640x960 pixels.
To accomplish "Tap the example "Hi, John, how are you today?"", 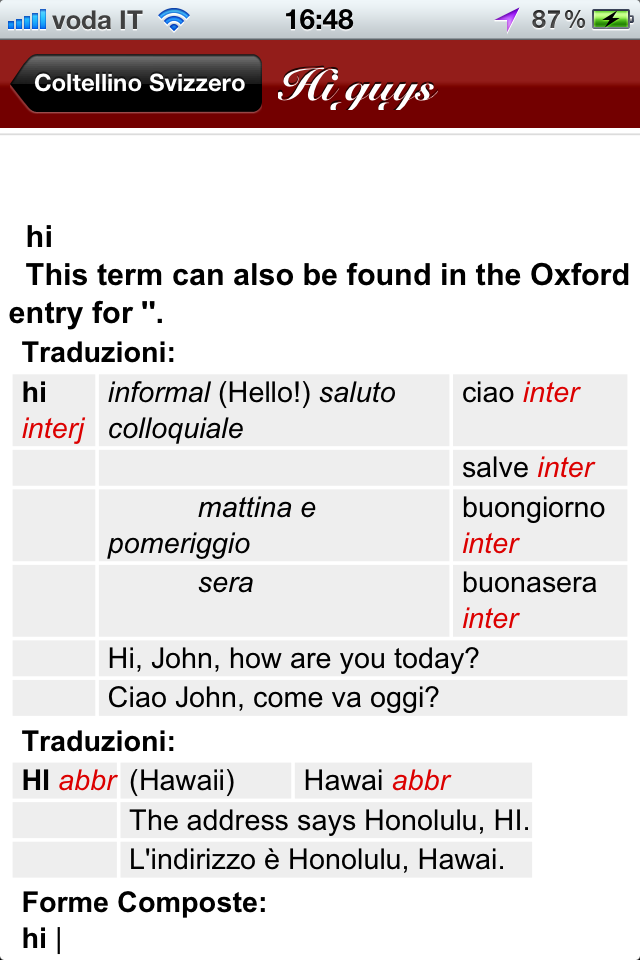I will click(x=294, y=659).
